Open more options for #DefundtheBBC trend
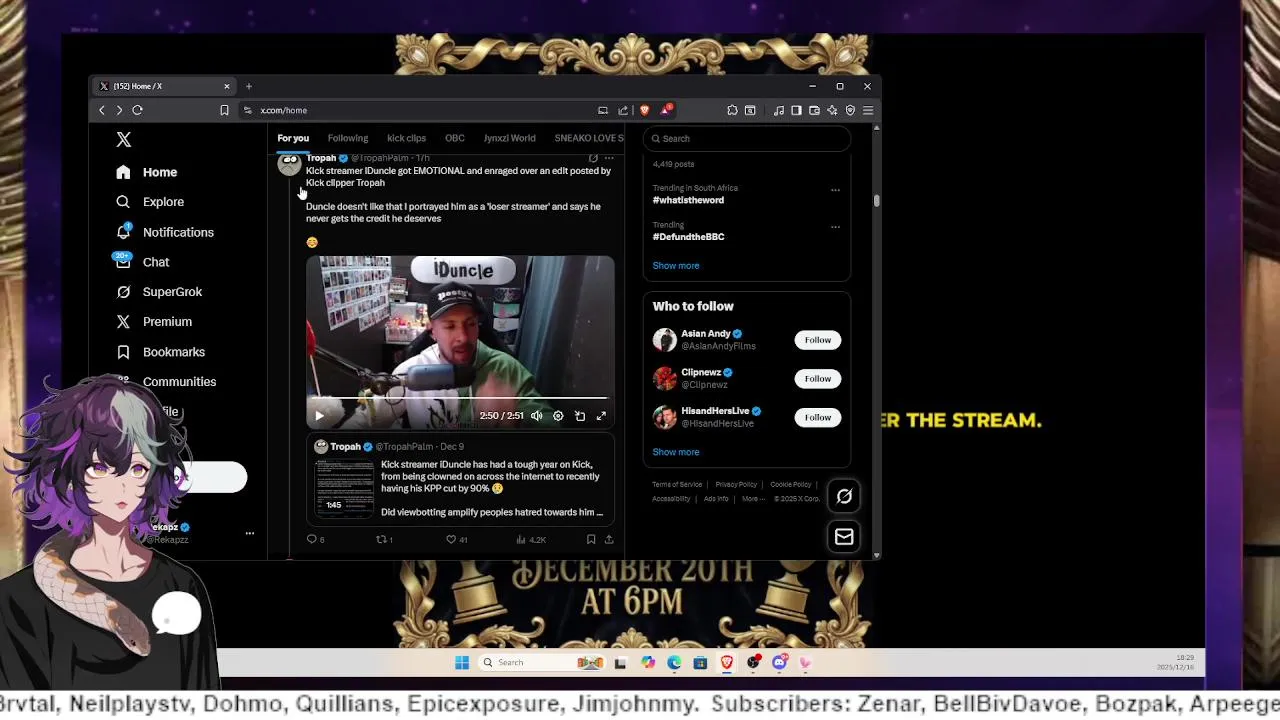Viewport: 1280px width, 720px height. point(835,227)
